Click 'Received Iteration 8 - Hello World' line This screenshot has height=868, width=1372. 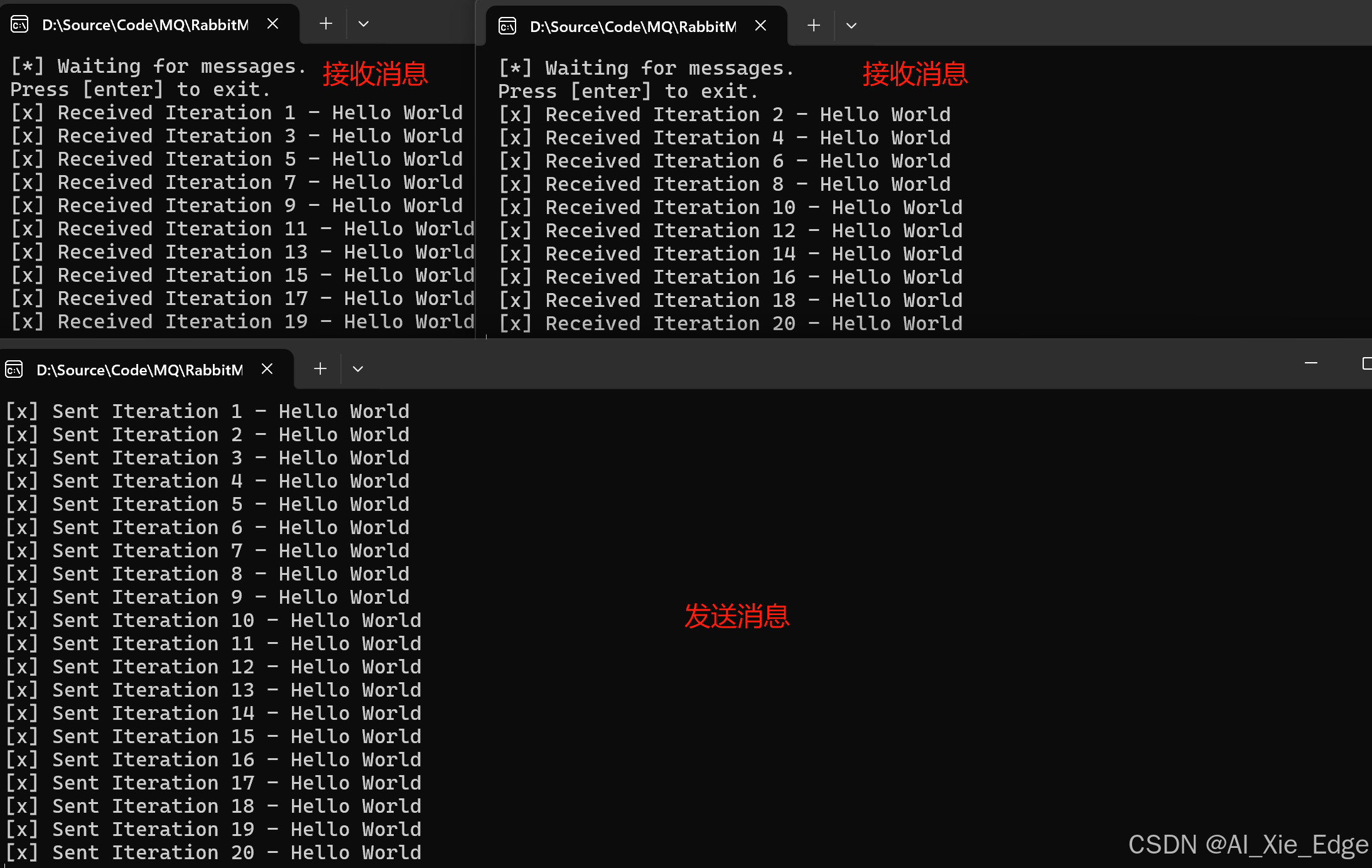725,185
